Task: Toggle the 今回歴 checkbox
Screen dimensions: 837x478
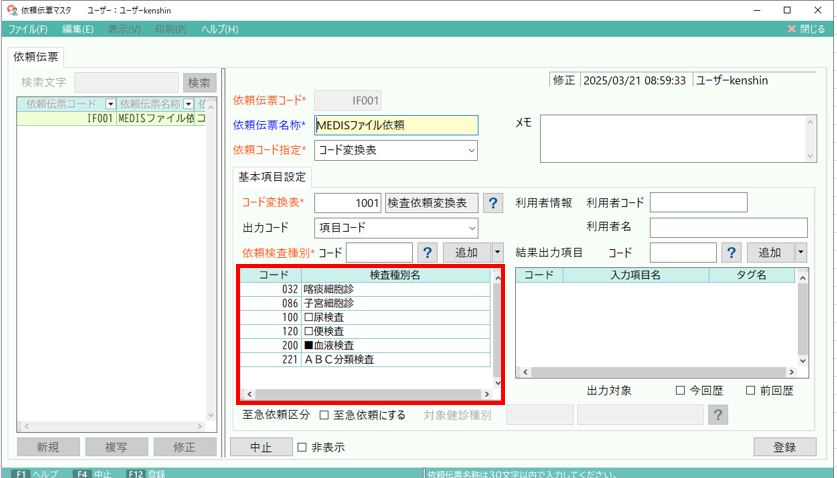Action: tap(681, 391)
